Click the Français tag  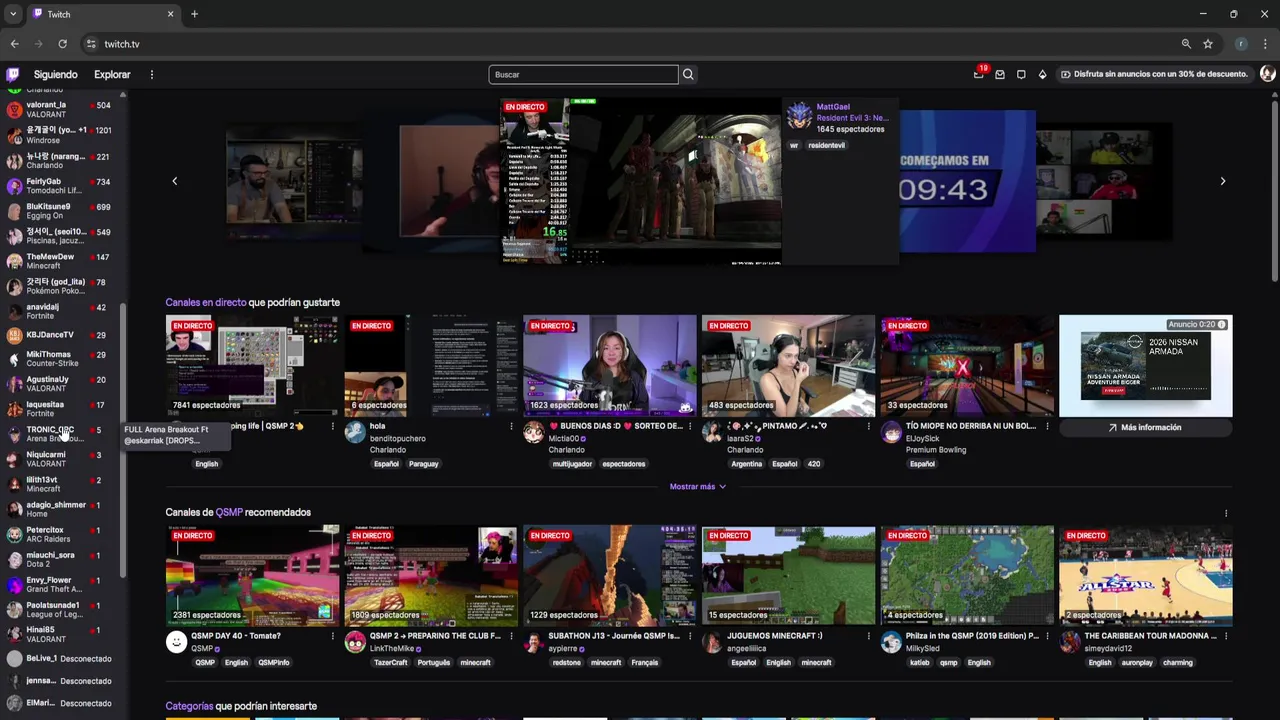point(644,663)
